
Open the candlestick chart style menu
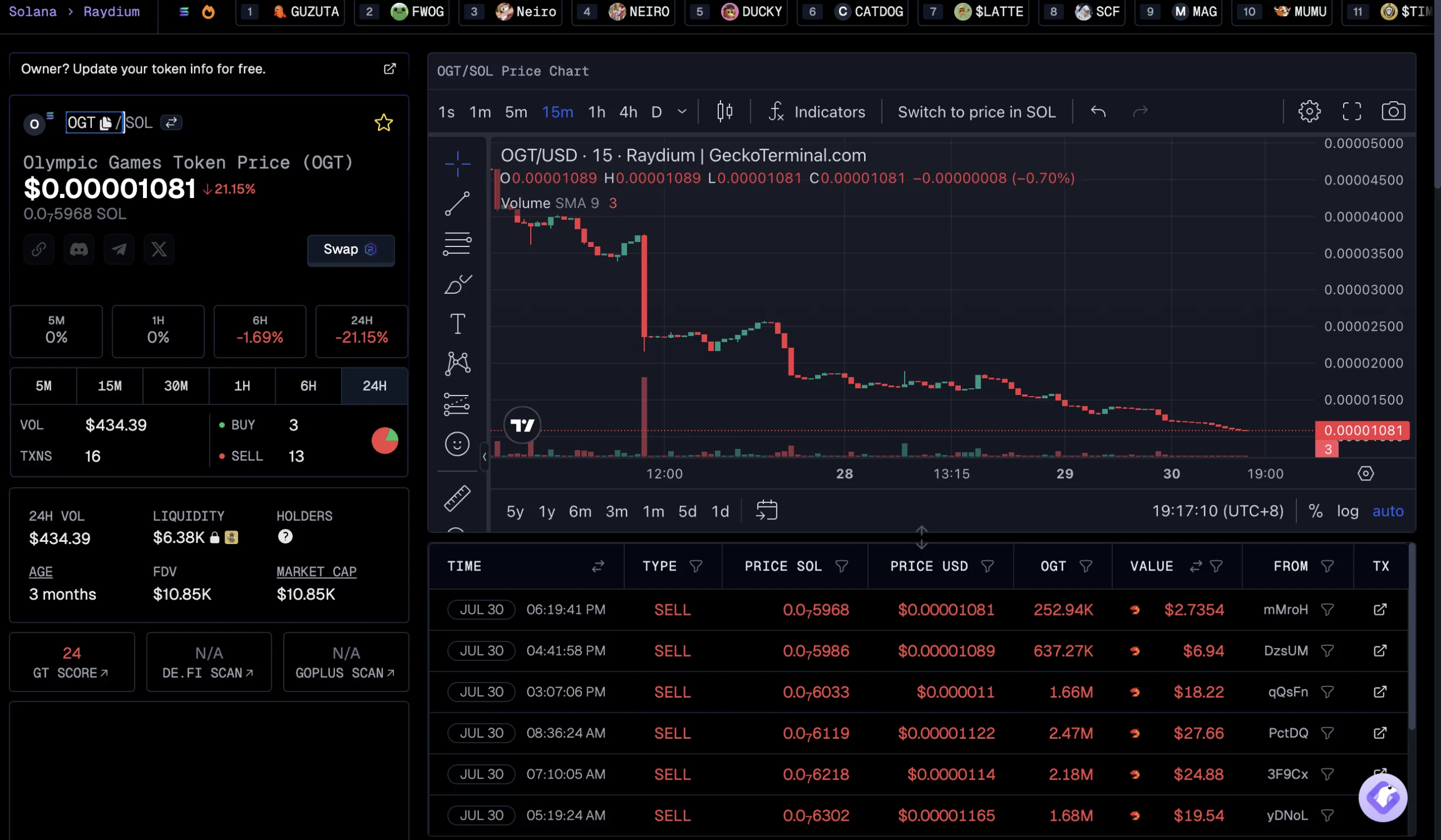click(x=724, y=111)
